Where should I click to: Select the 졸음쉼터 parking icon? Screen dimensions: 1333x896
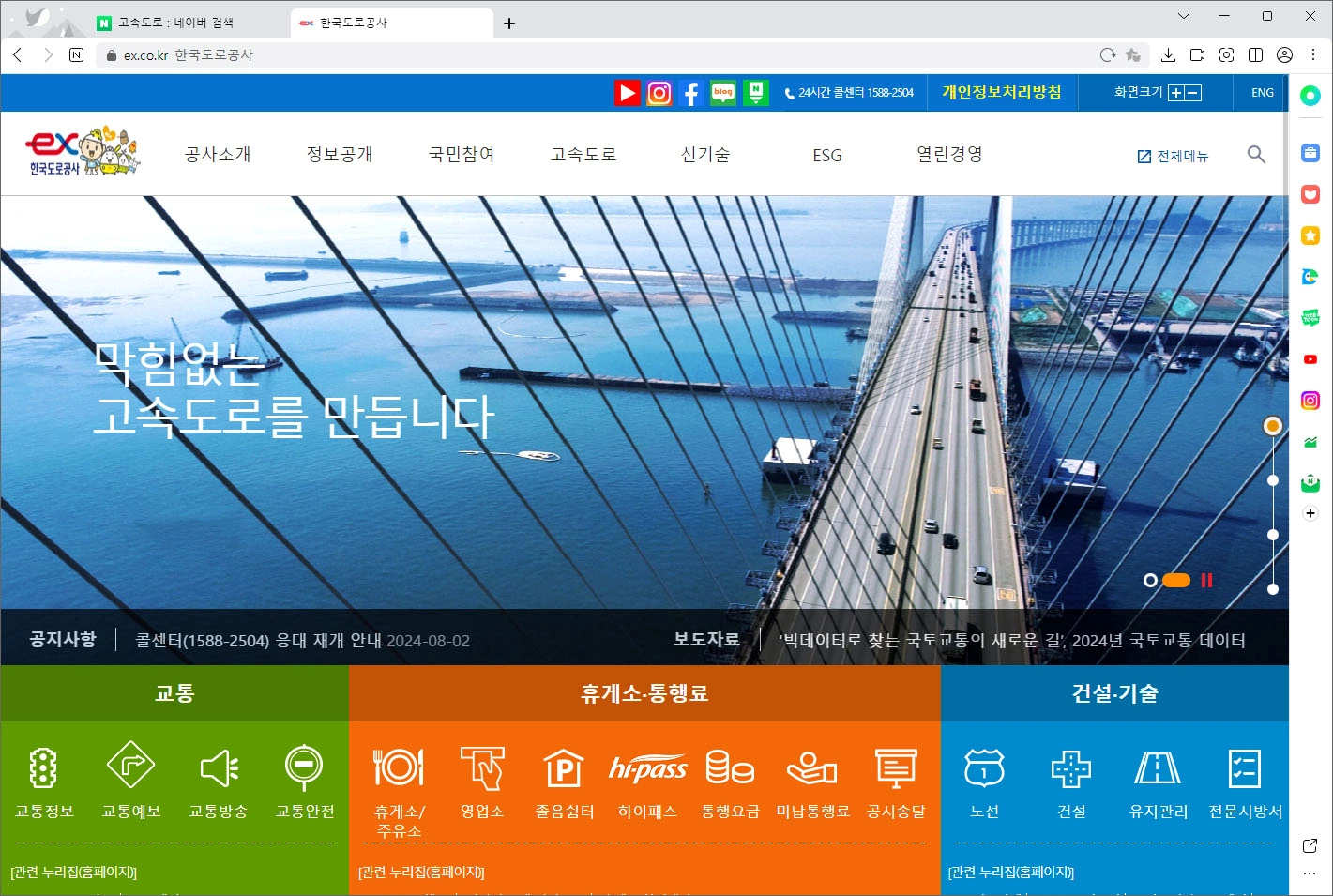click(564, 767)
